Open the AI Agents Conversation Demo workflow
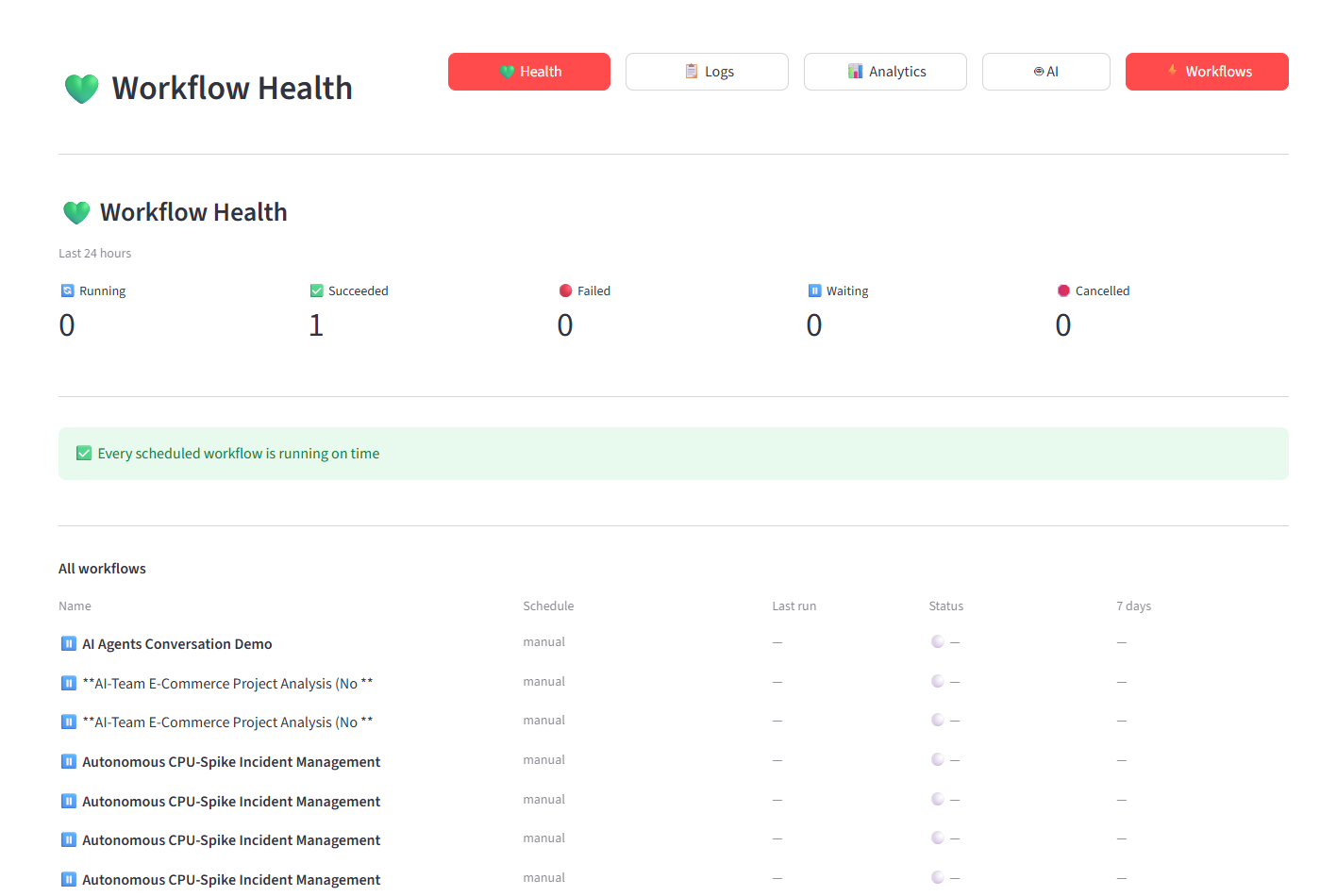1320x896 pixels. [x=176, y=644]
